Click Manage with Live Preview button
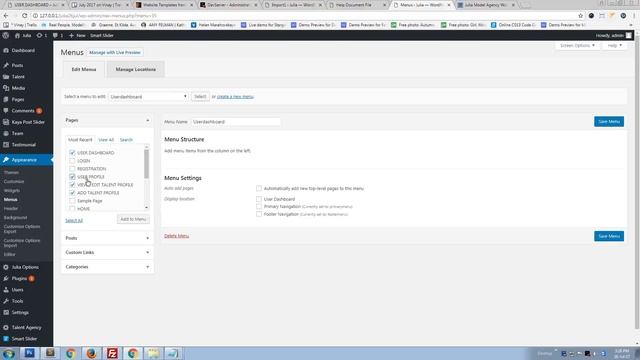This screenshot has width=640, height=360. 115,53
